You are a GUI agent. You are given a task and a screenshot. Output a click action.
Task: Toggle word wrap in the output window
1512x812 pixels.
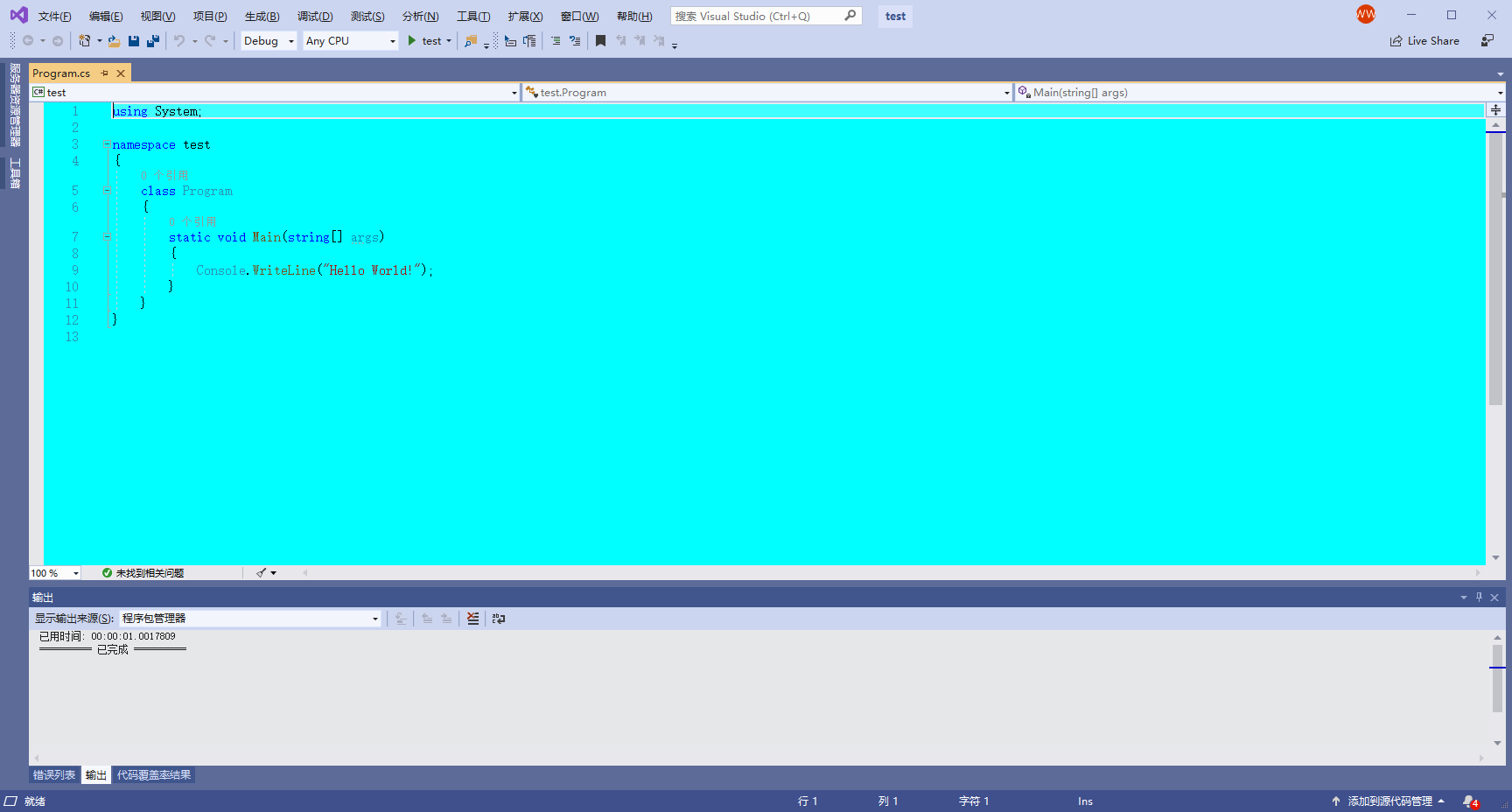pos(499,619)
